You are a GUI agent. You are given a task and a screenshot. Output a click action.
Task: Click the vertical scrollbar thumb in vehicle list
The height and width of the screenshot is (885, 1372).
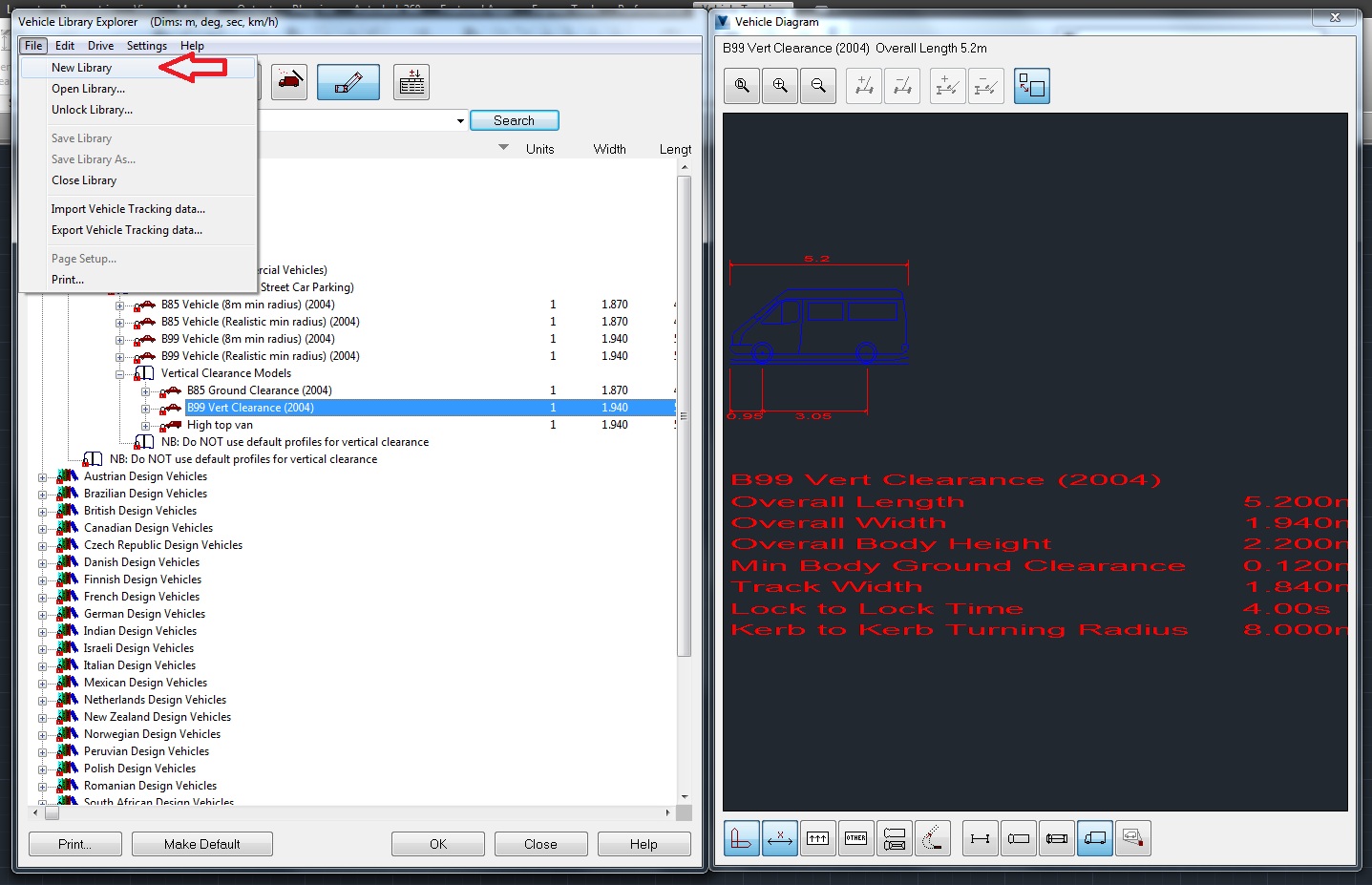pos(684,415)
